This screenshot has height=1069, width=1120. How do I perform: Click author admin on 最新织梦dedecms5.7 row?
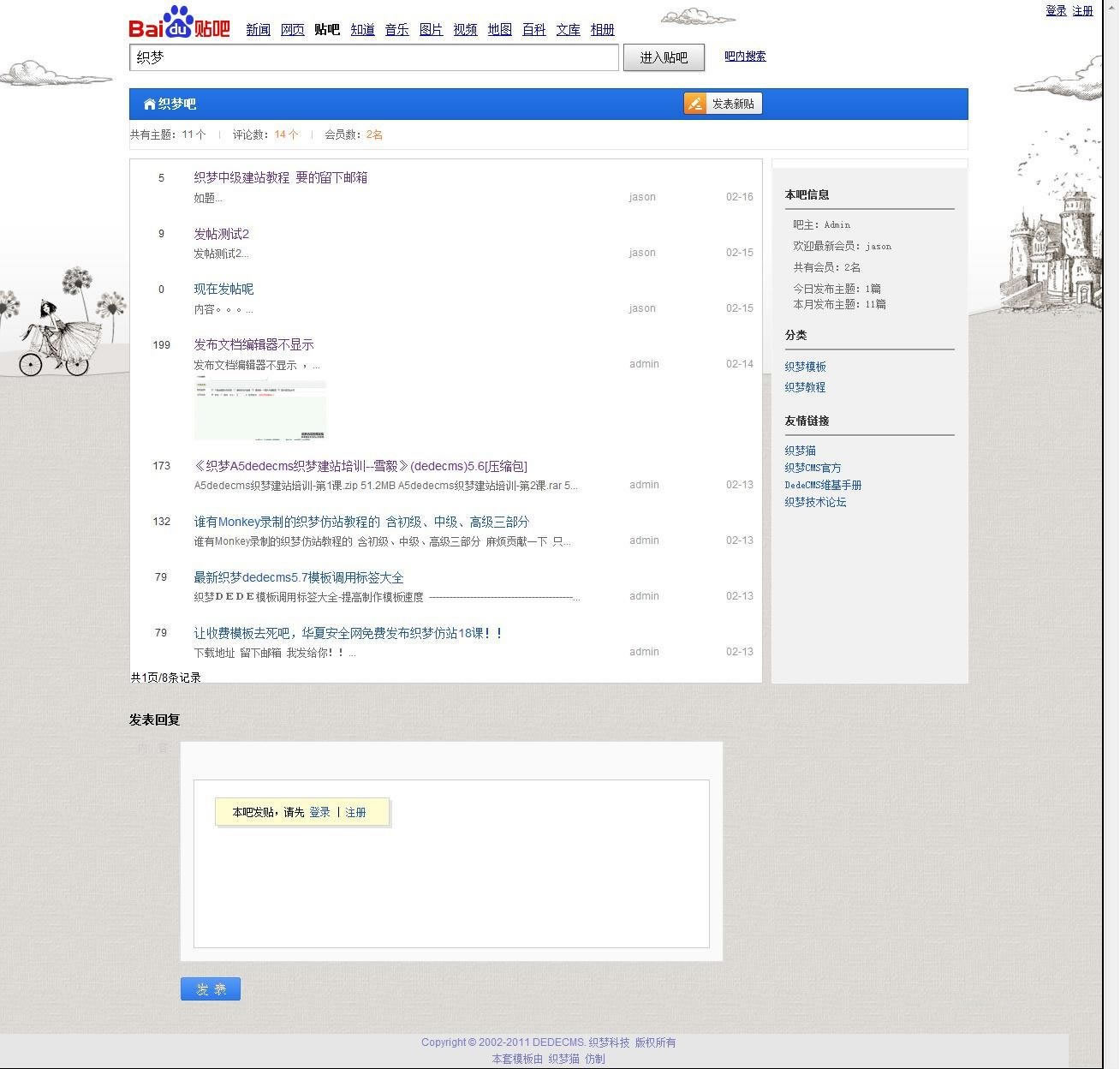[644, 596]
